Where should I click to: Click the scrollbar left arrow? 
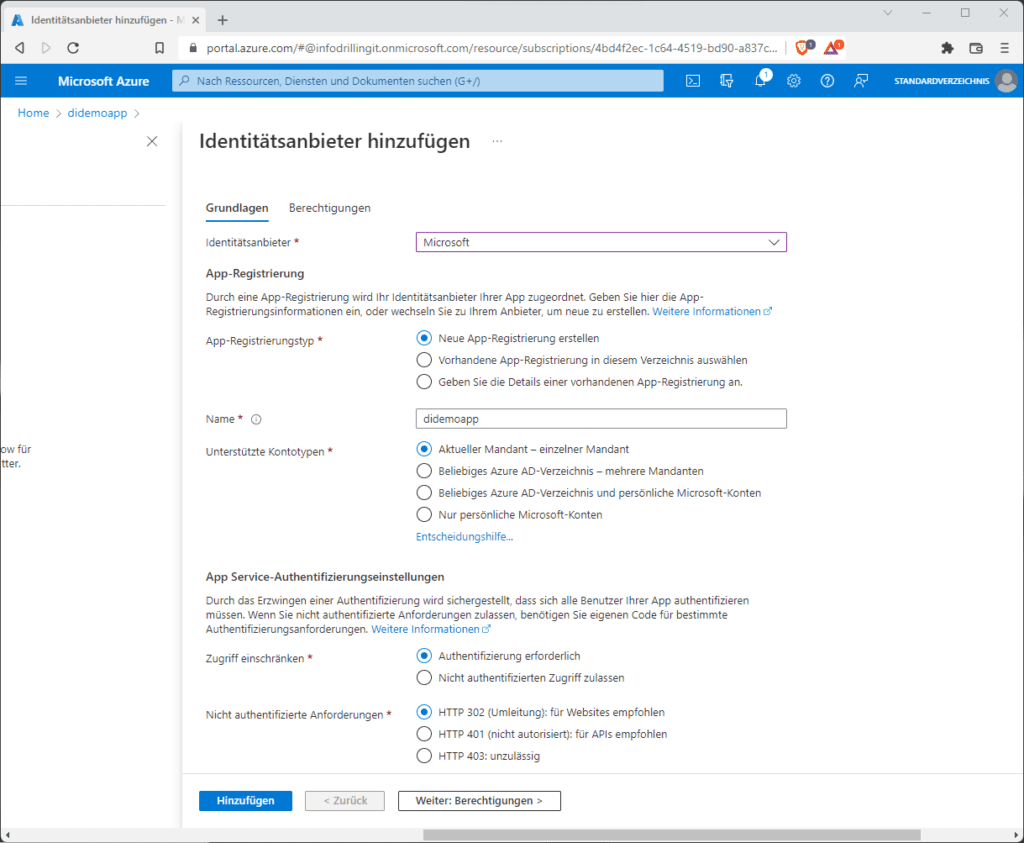7,835
